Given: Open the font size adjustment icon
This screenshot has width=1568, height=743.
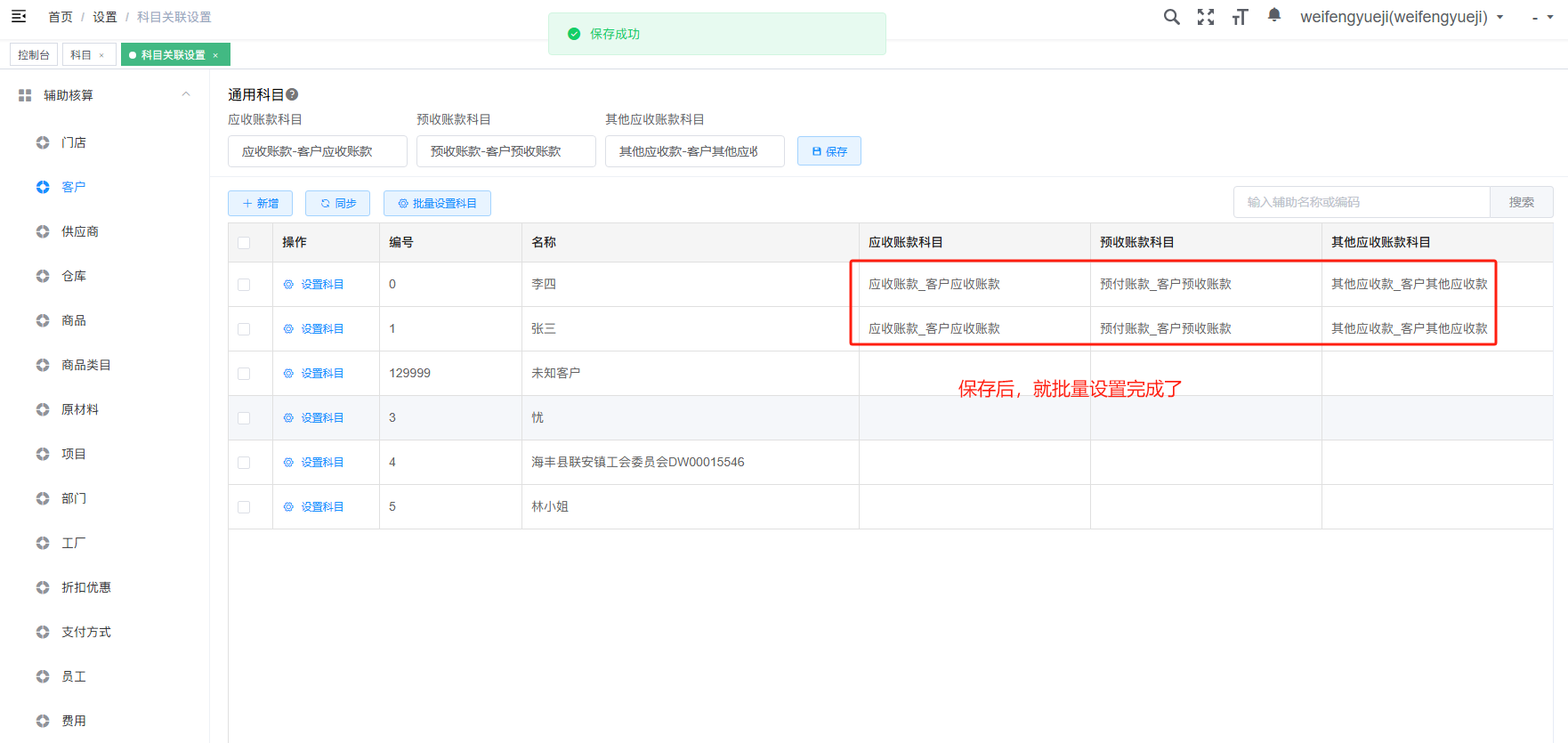Looking at the screenshot, I should click(1240, 17).
